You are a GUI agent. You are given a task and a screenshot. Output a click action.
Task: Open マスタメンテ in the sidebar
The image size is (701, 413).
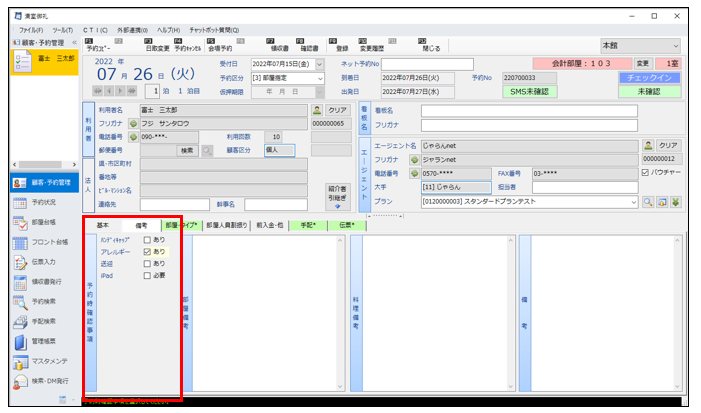(x=46, y=362)
